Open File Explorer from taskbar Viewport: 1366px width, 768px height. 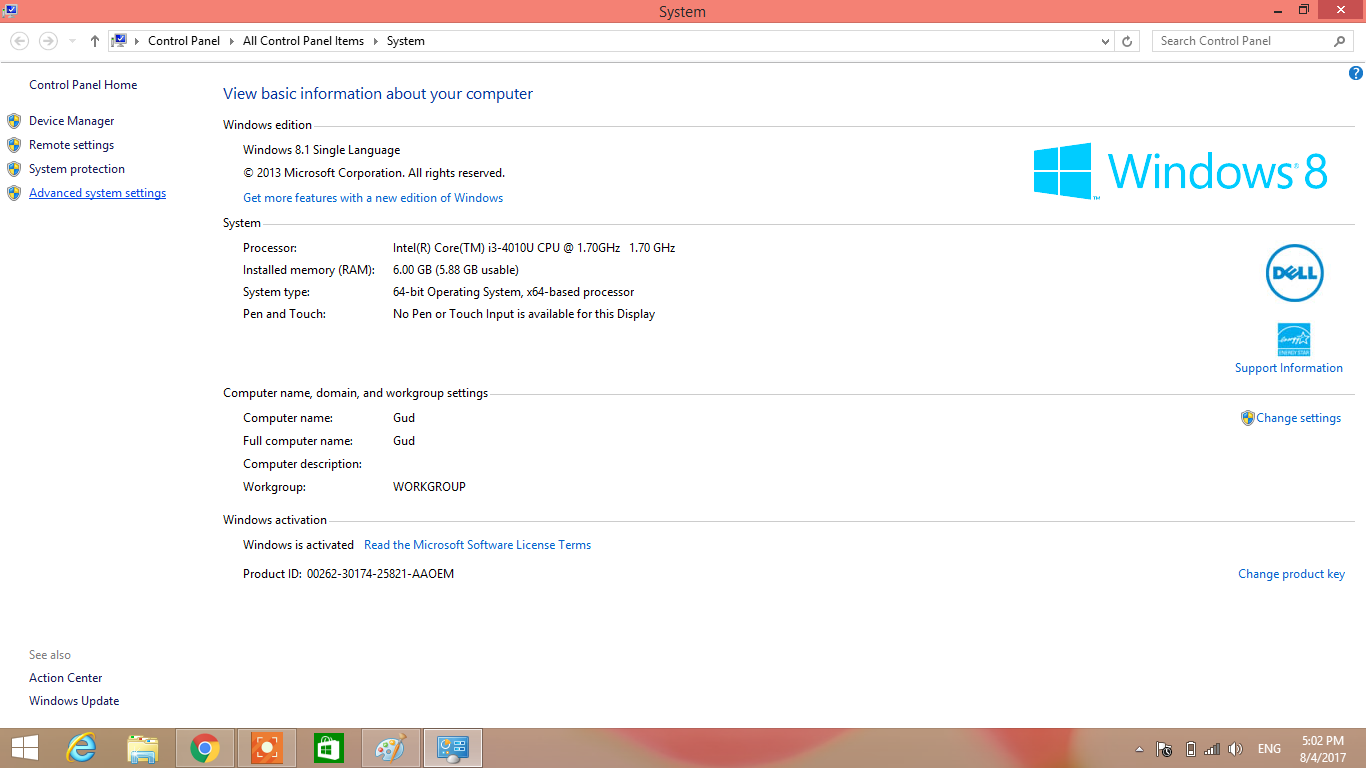point(143,748)
